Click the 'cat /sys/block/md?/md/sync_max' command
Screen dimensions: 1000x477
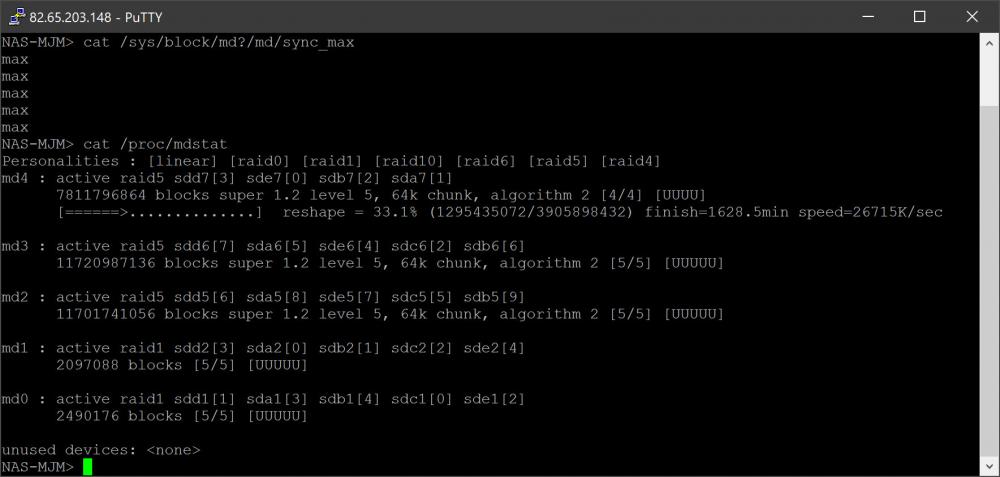[219, 42]
